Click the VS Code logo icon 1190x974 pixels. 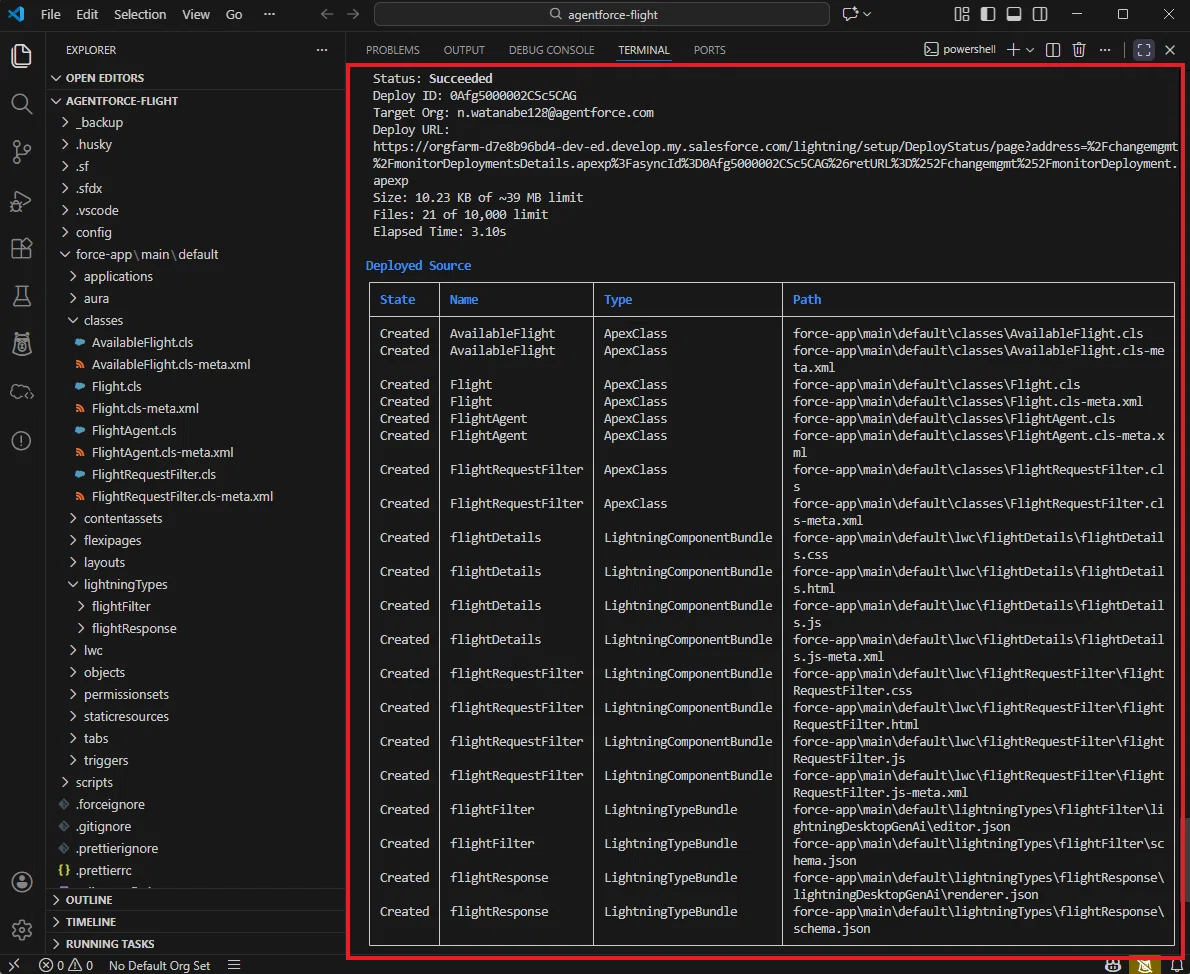pyautogui.click(x=16, y=14)
